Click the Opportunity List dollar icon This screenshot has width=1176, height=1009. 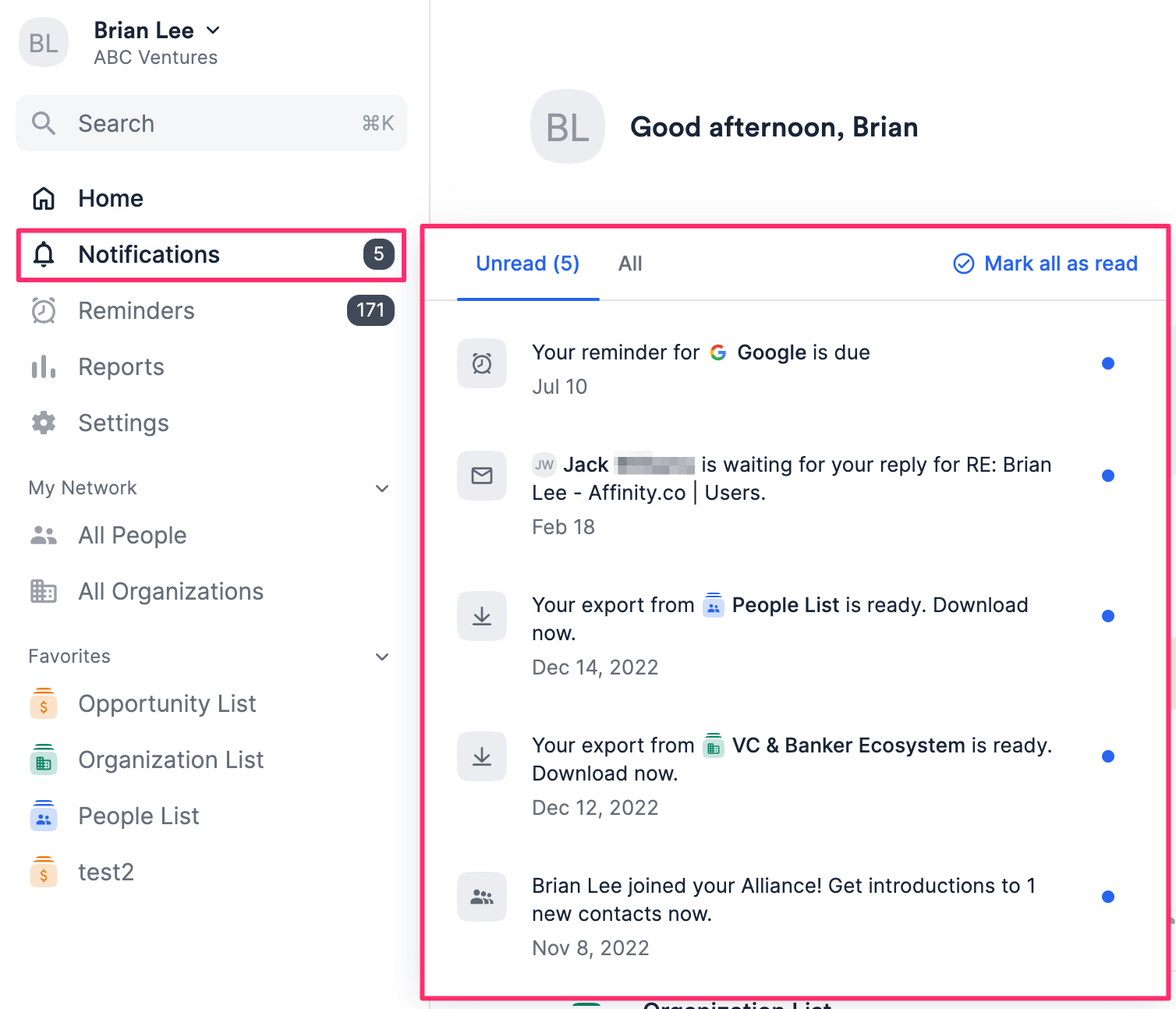(44, 703)
